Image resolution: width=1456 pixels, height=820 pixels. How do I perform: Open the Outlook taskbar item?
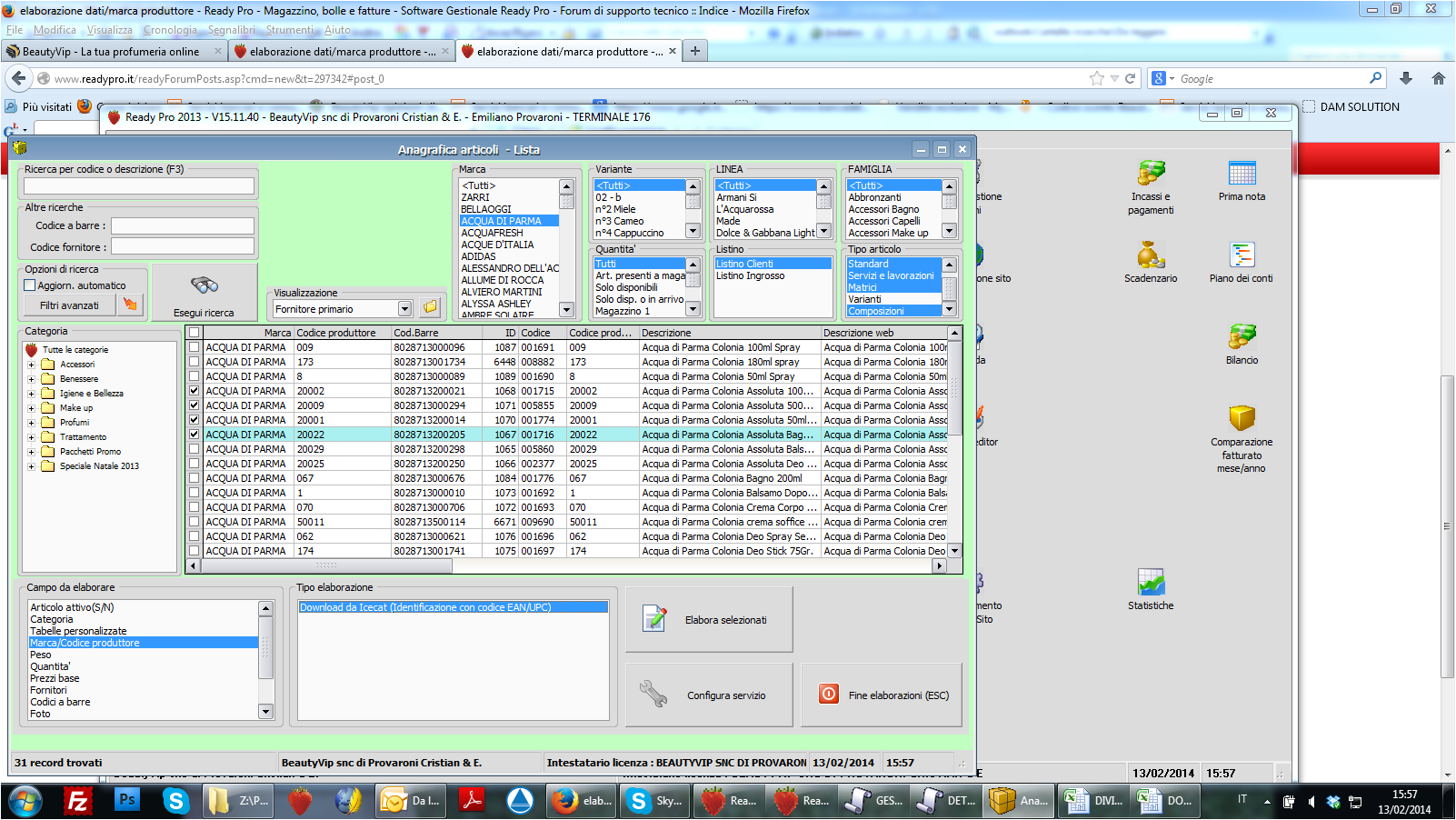coord(410,801)
